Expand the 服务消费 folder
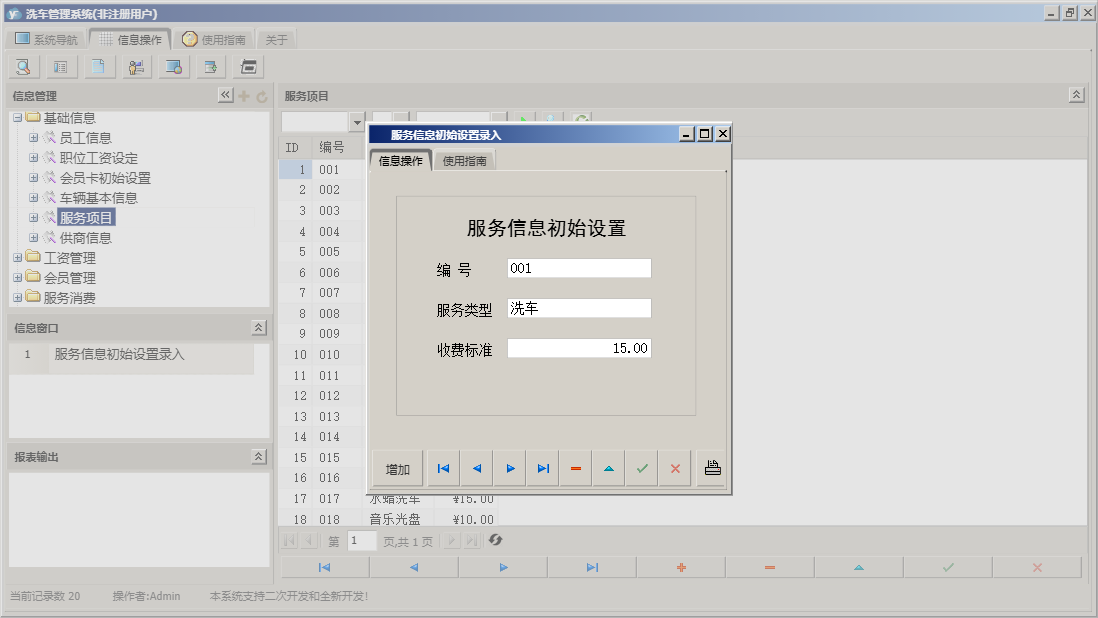This screenshot has width=1098, height=618. tap(18, 297)
